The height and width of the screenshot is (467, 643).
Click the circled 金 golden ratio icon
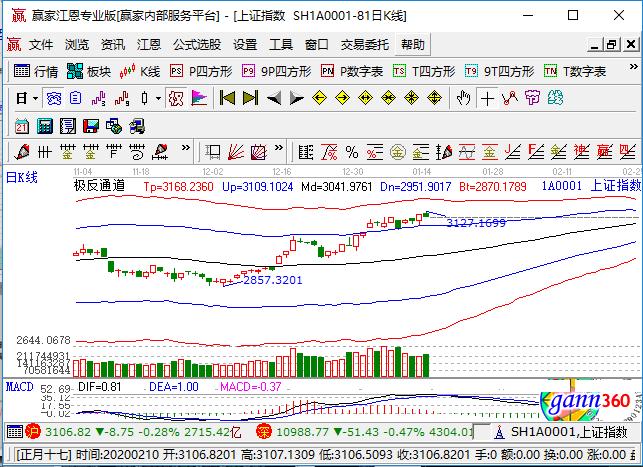tap(397, 153)
